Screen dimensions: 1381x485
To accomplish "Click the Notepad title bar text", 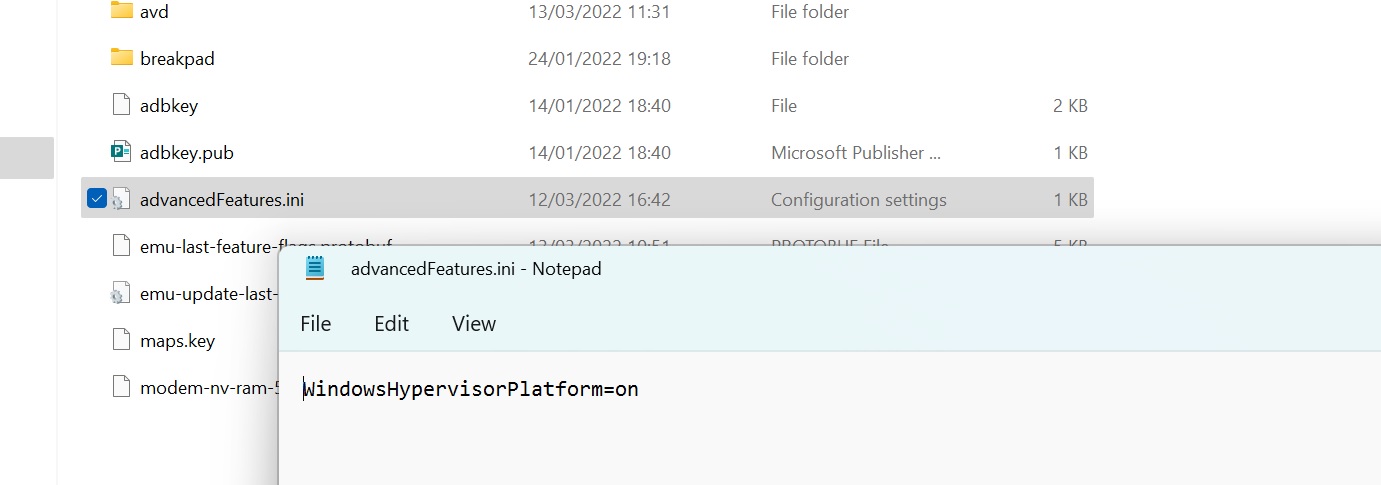I will pyautogui.click(x=476, y=269).
